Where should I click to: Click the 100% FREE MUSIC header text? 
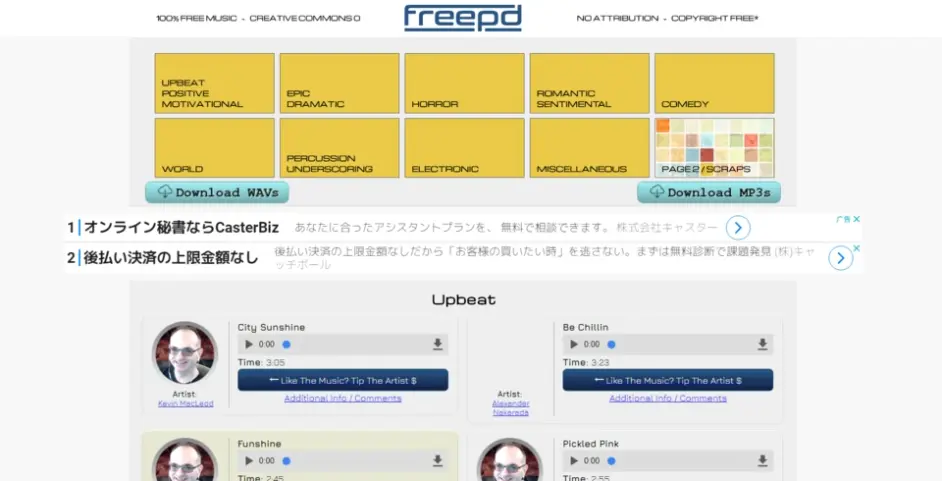click(x=197, y=18)
